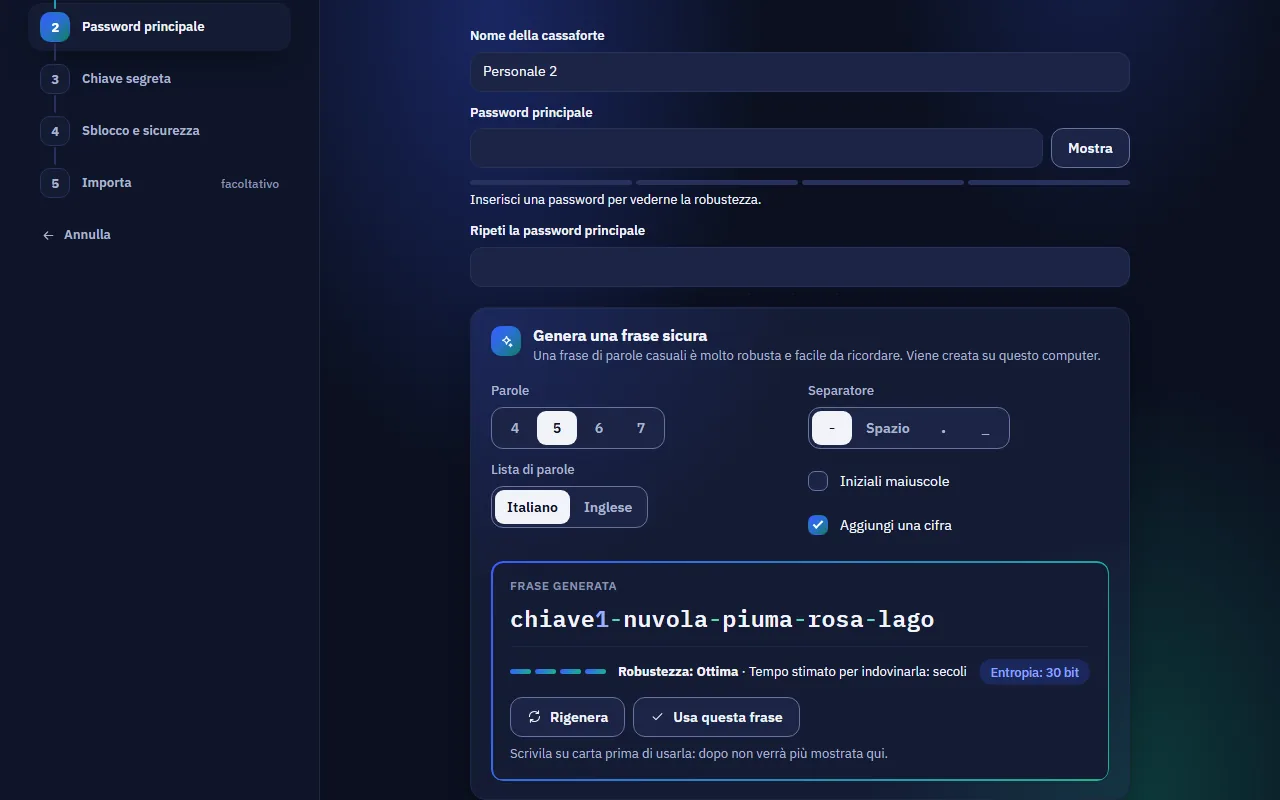This screenshot has height=800, width=1280.
Task: Click the refresh icon in the Rigenera button
Action: click(534, 717)
